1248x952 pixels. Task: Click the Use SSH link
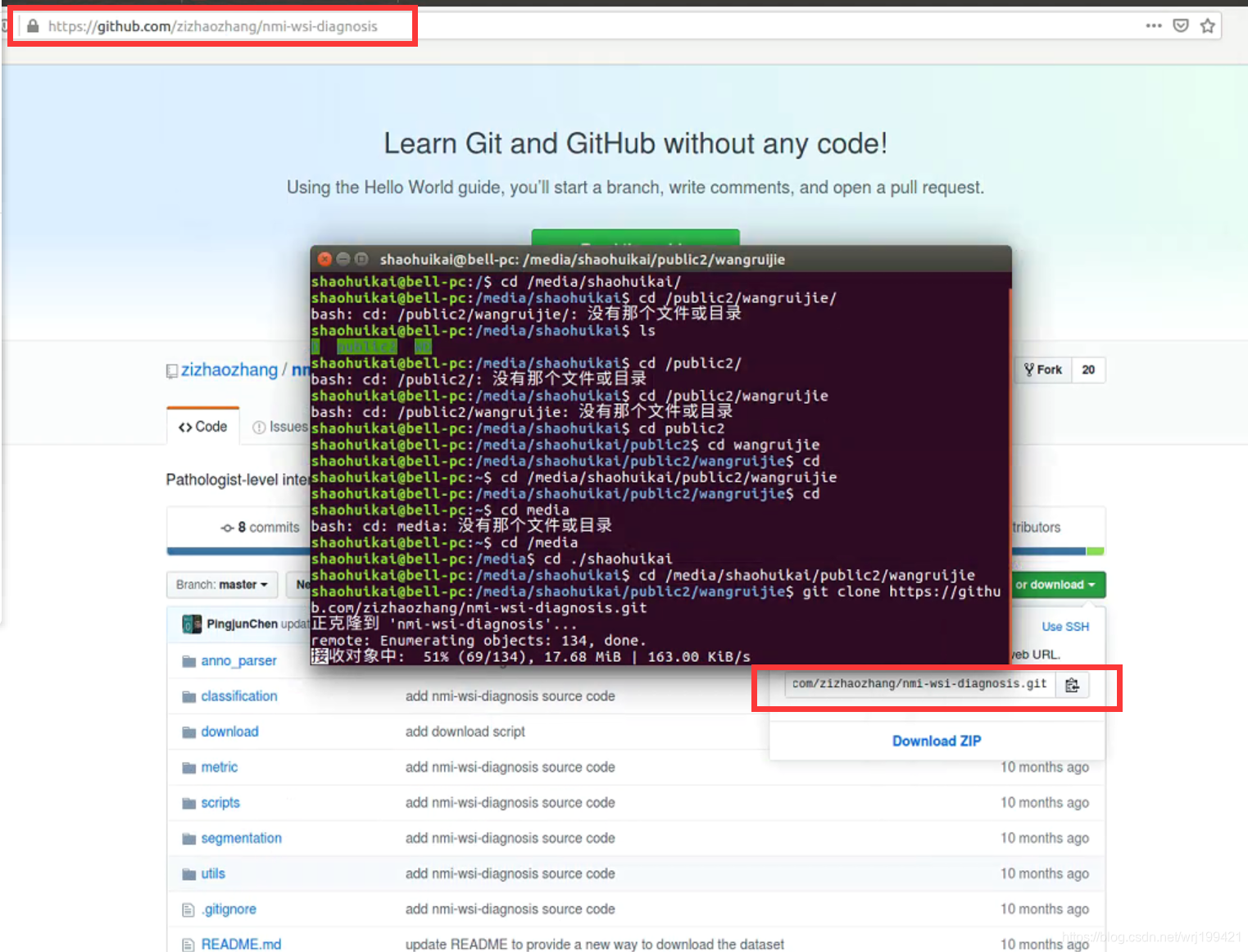[1065, 627]
